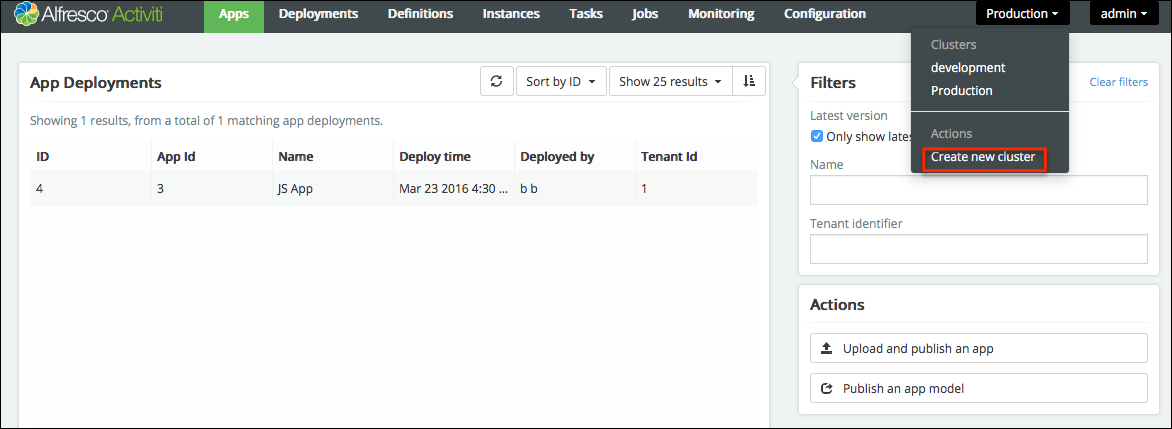The height and width of the screenshot is (429, 1172).
Task: Toggle the Only show latest version checkbox
Action: pyautogui.click(x=817, y=136)
